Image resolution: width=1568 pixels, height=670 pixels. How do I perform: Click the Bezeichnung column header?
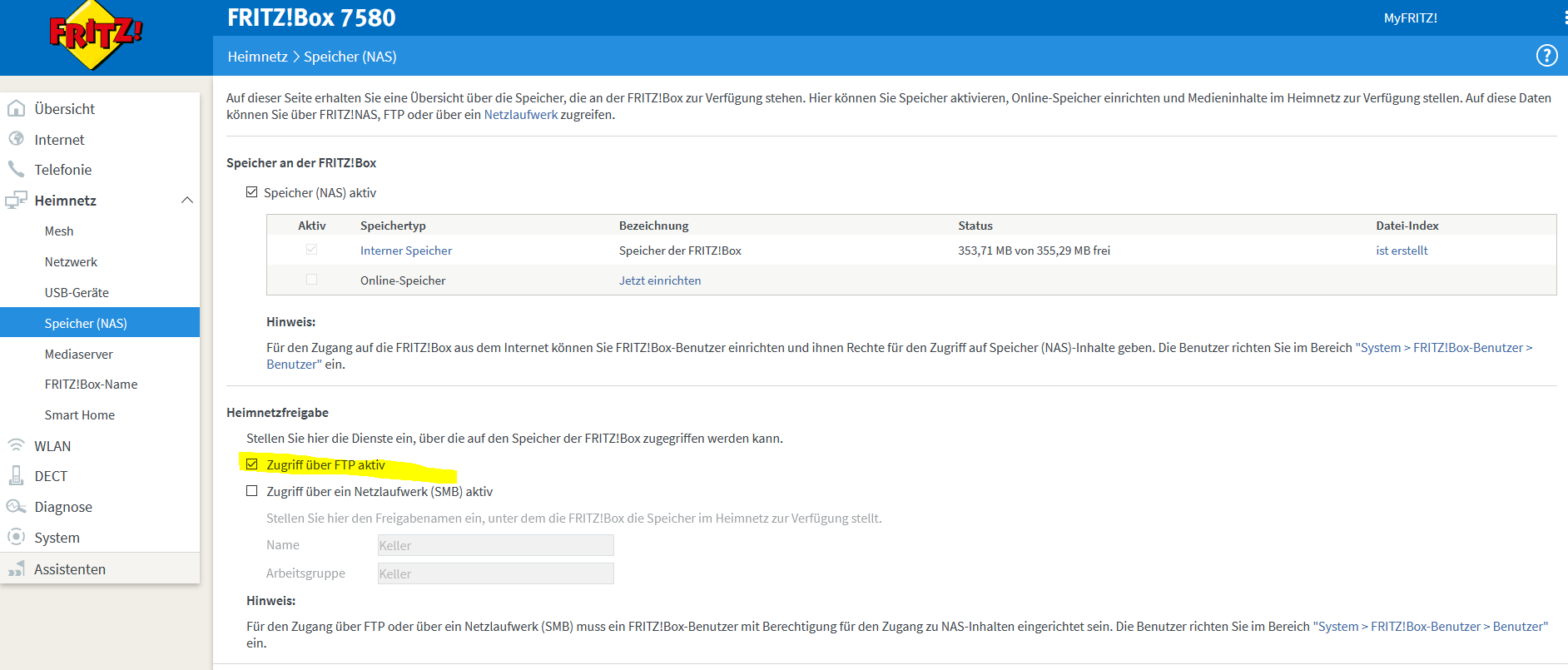pyautogui.click(x=653, y=225)
